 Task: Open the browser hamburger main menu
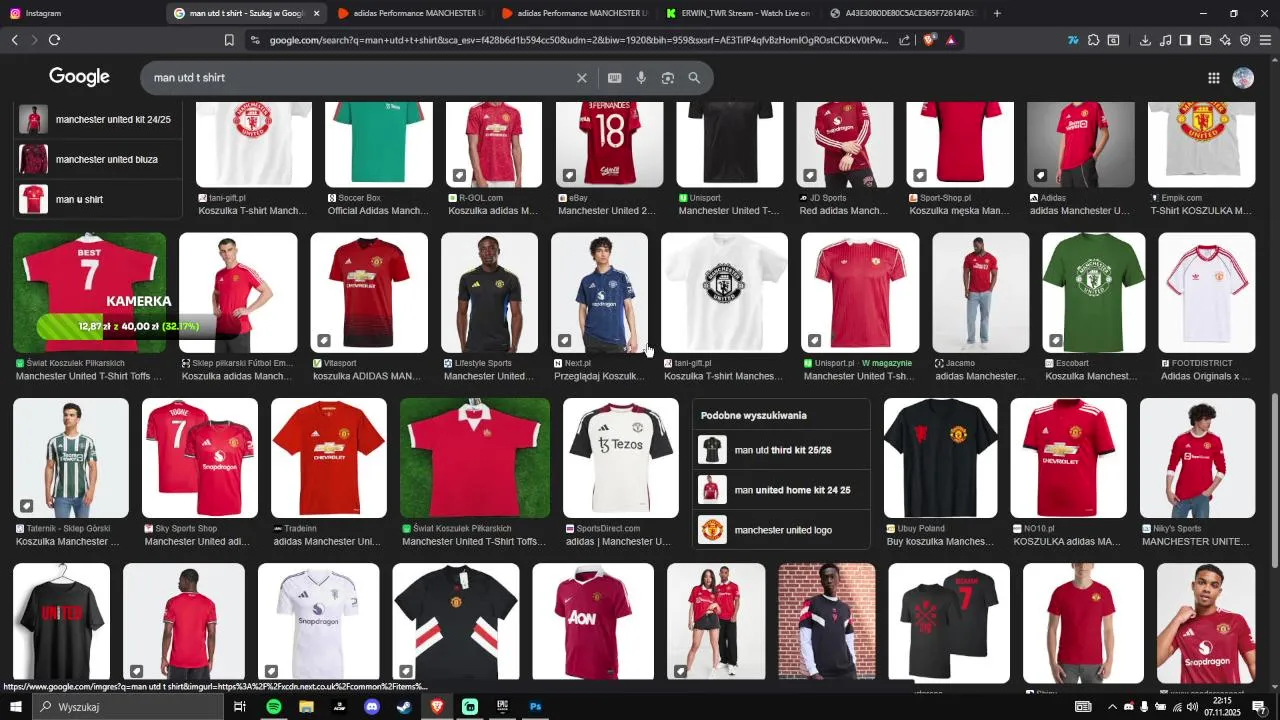point(1265,40)
